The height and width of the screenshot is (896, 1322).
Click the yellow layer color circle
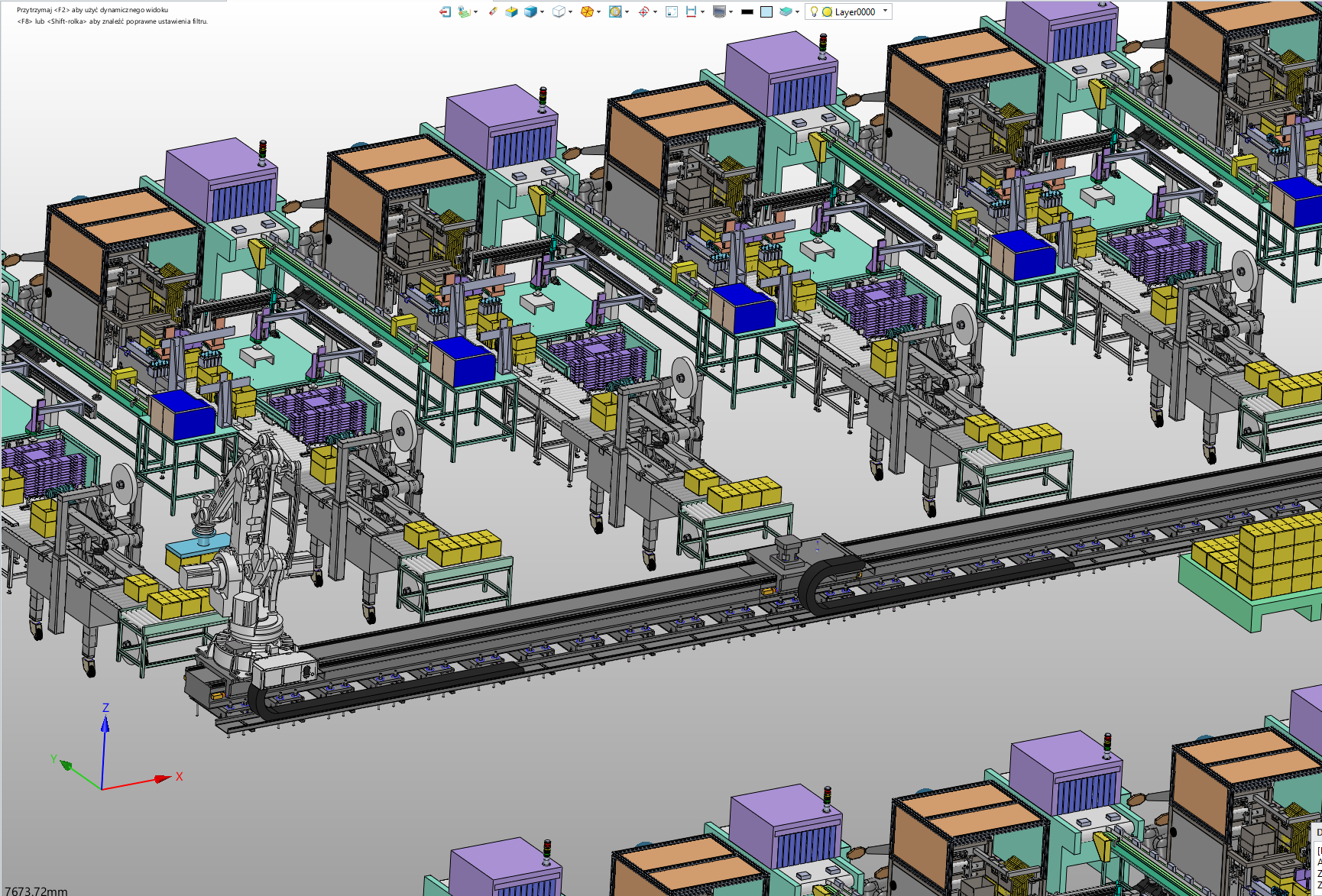pos(827,11)
